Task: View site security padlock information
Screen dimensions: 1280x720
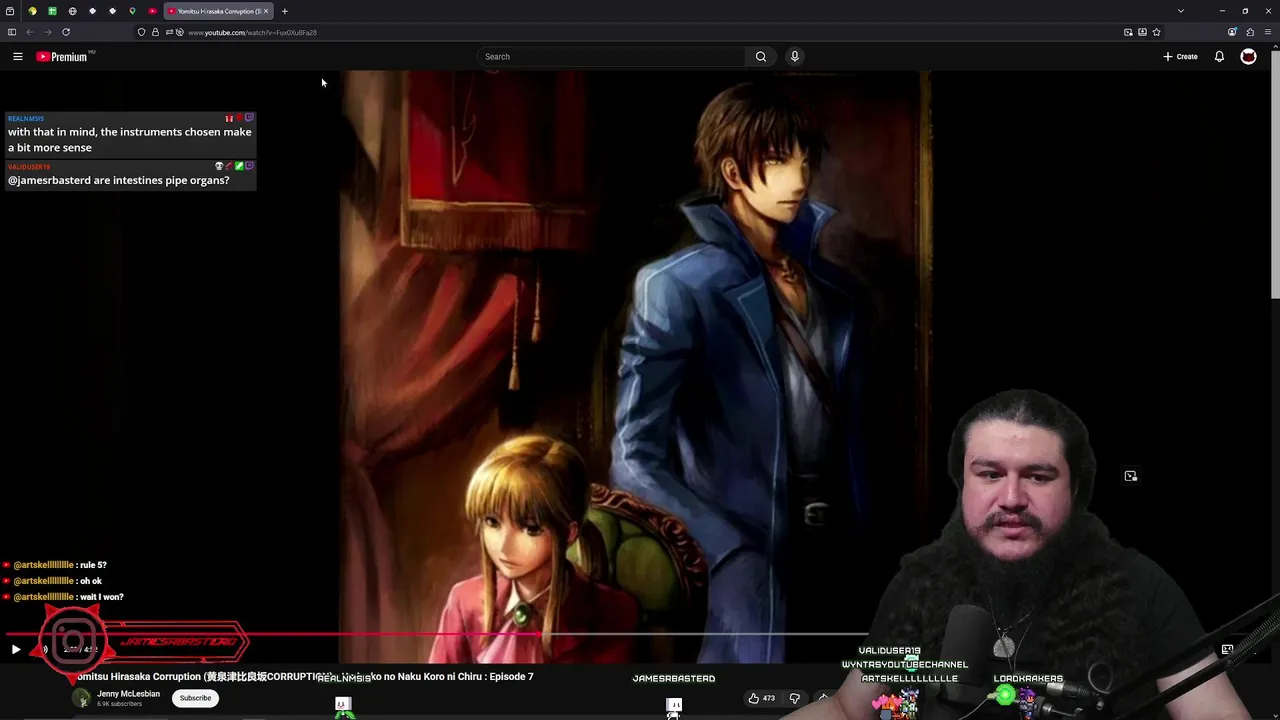Action: click(155, 32)
